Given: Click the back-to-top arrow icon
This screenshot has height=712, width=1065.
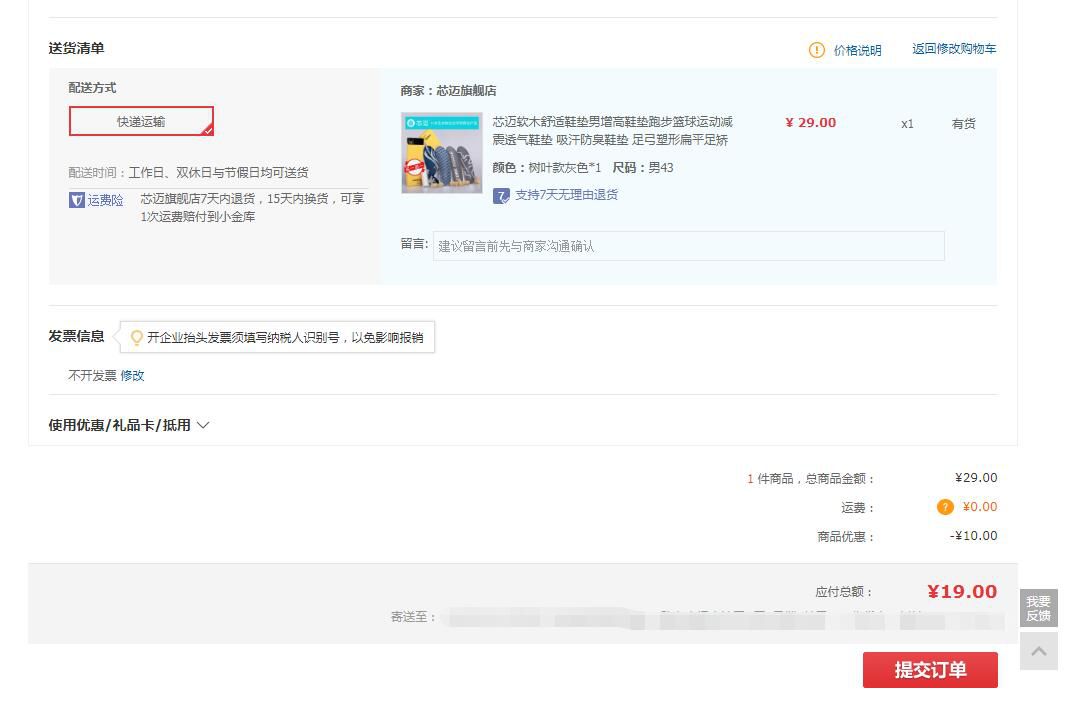Looking at the screenshot, I should (1038, 651).
